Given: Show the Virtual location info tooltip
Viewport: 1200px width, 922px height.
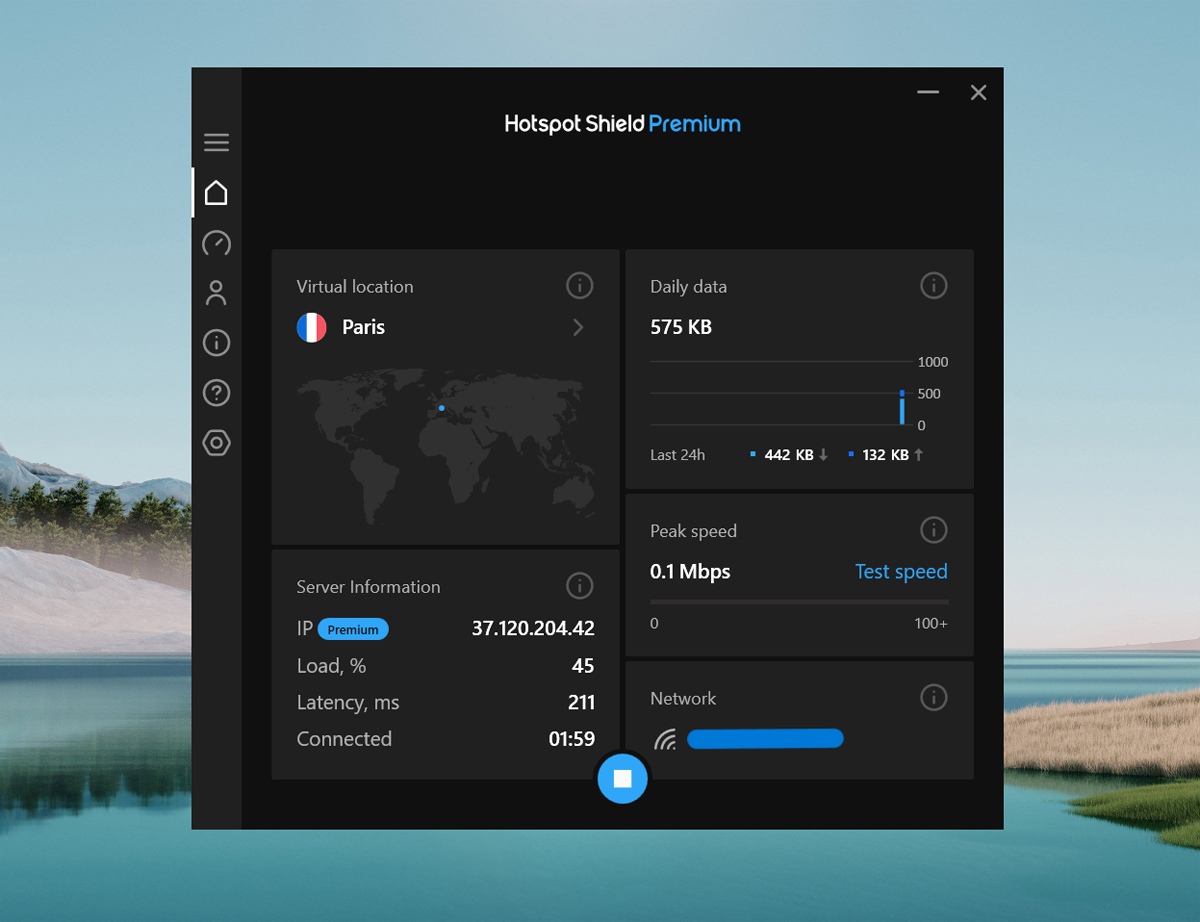Looking at the screenshot, I should (579, 285).
